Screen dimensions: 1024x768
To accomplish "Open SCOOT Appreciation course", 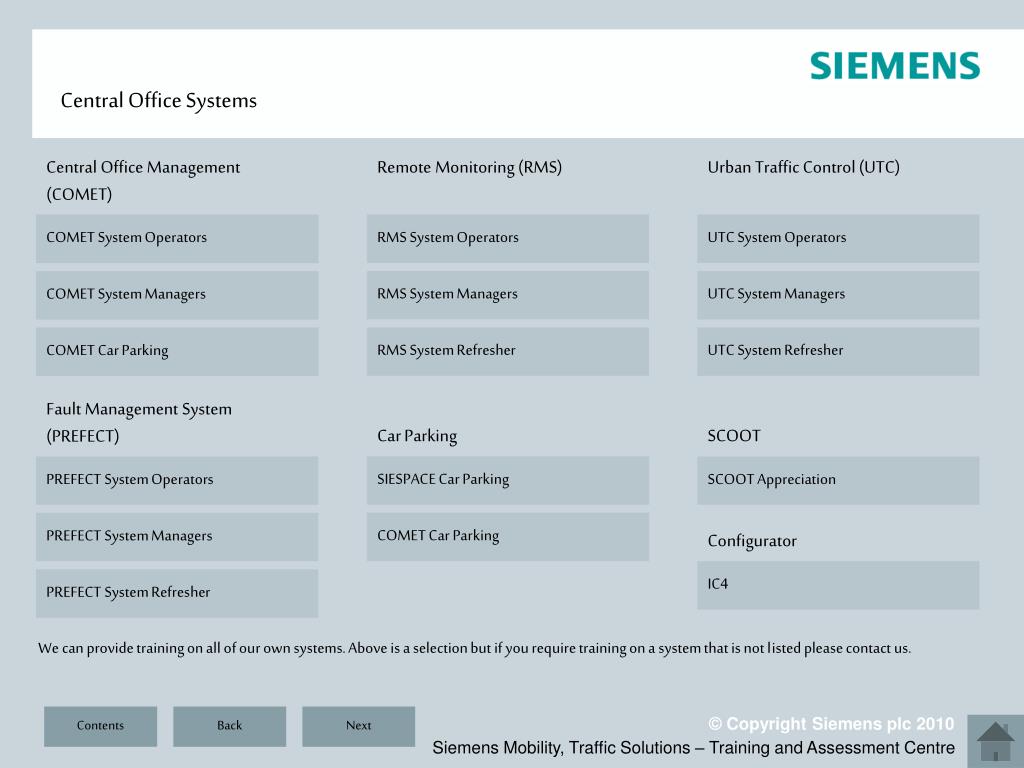I will [838, 480].
